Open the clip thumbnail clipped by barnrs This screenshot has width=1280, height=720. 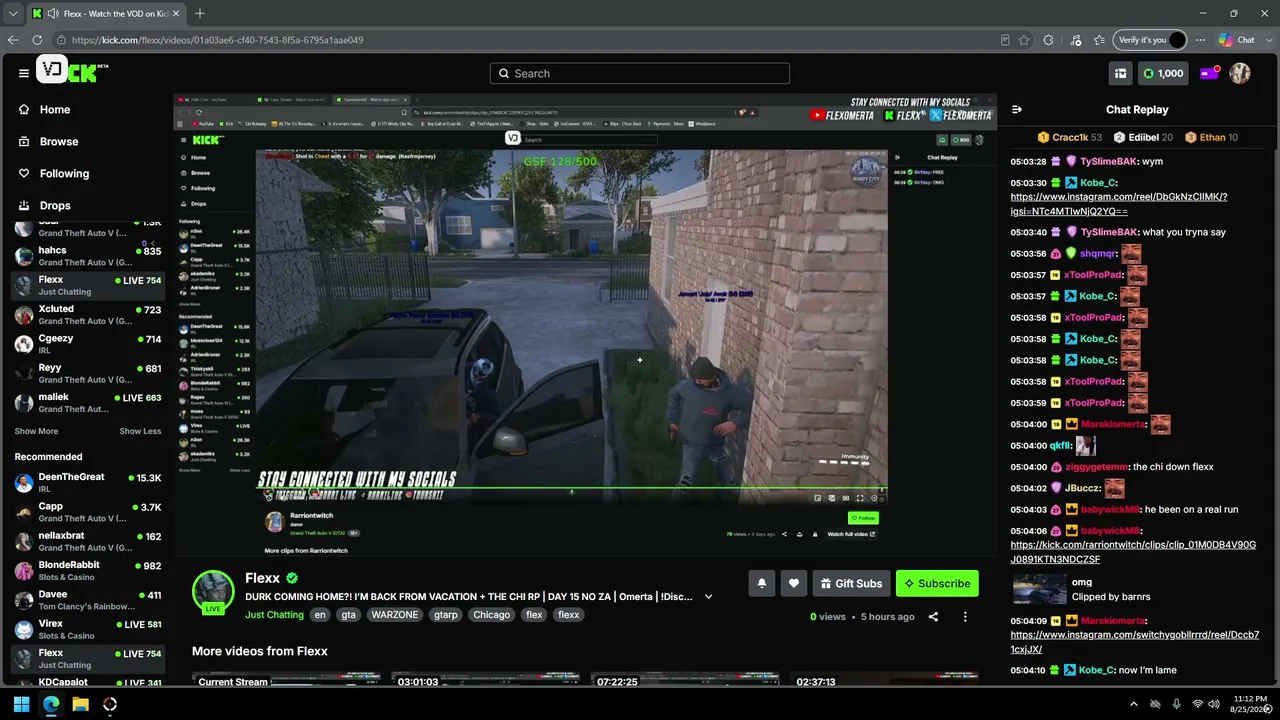1039,590
